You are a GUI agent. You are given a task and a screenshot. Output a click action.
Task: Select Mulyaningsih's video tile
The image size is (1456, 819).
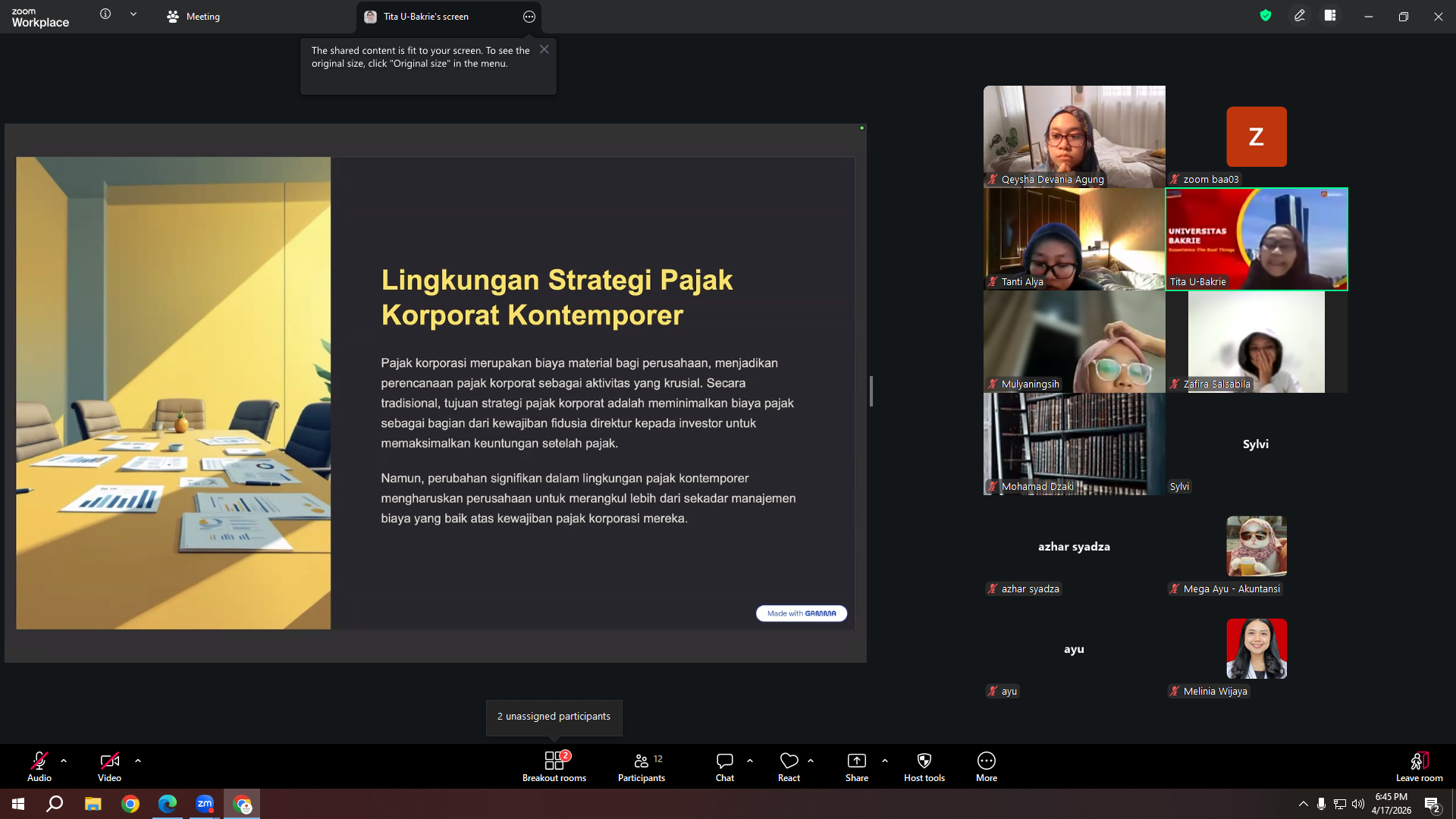click(1075, 341)
